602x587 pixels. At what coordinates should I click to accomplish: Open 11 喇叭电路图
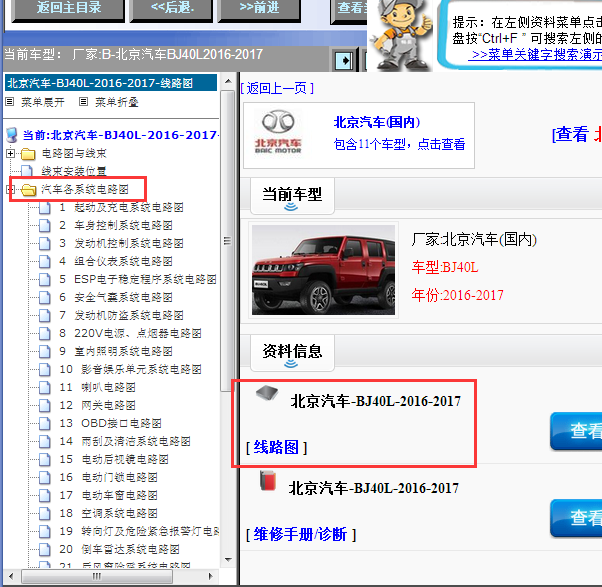[x=97, y=387]
